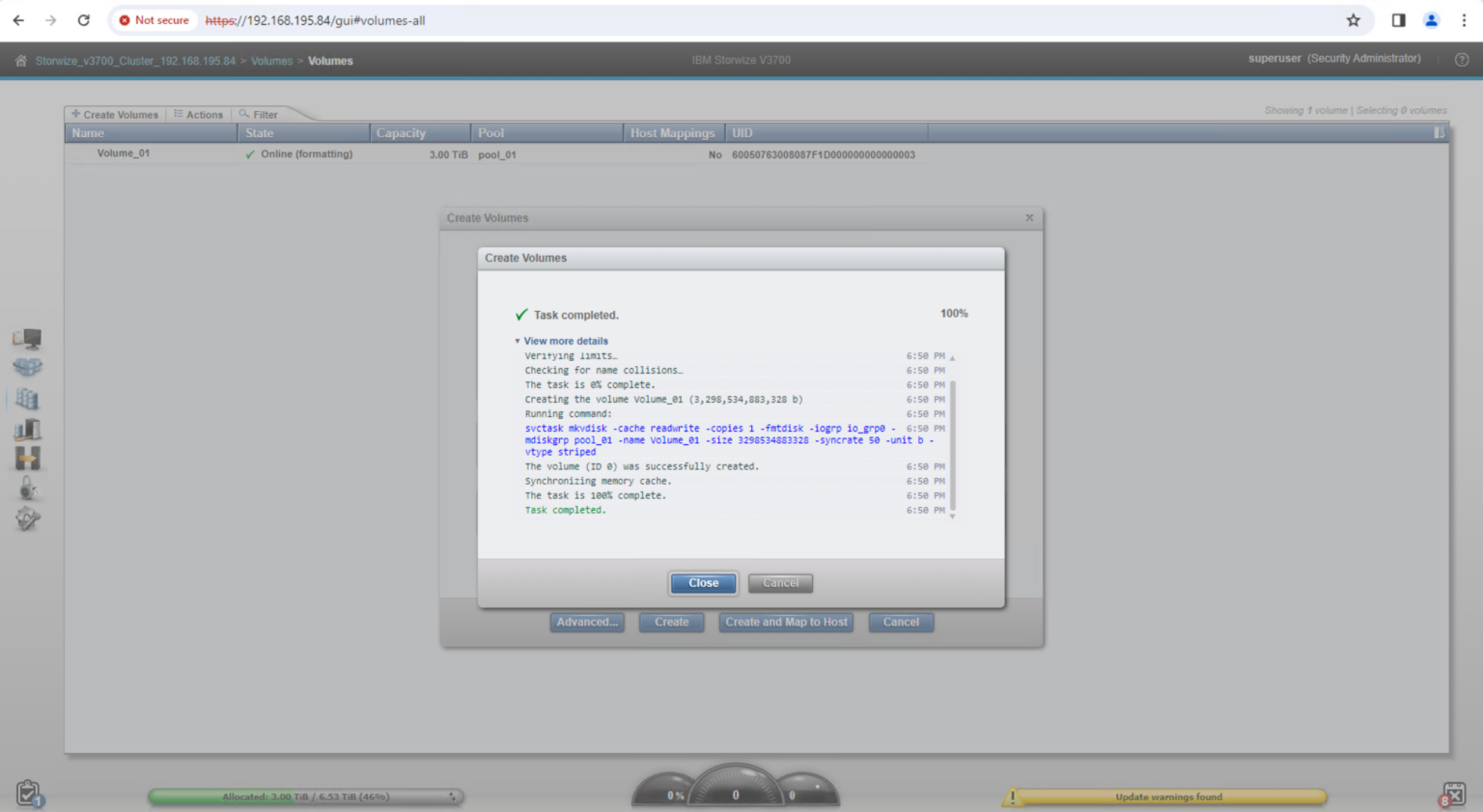The image size is (1483, 812).
Task: Click the warning icon on update status bar
Action: point(1012,798)
